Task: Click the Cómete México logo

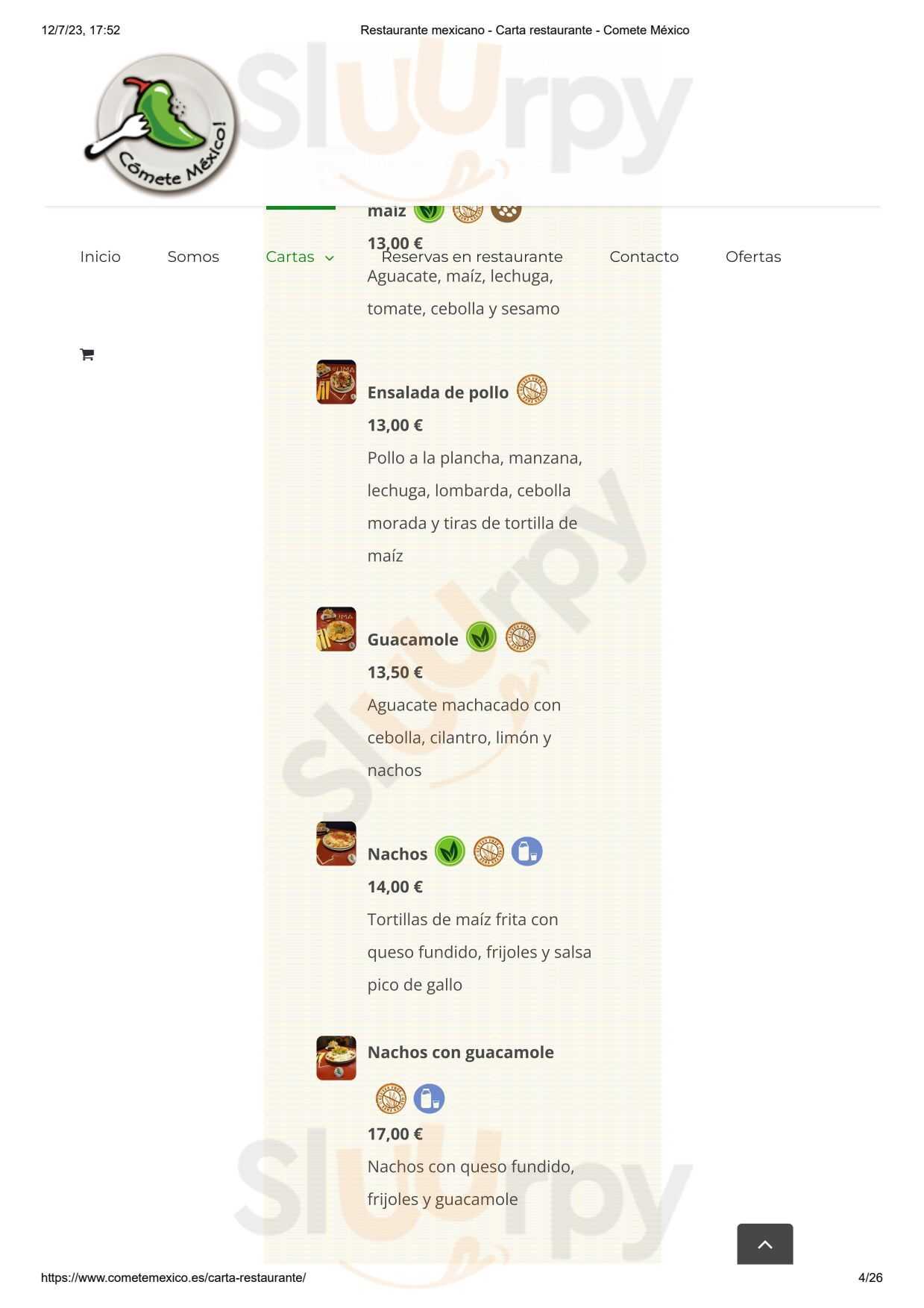Action: [162, 125]
